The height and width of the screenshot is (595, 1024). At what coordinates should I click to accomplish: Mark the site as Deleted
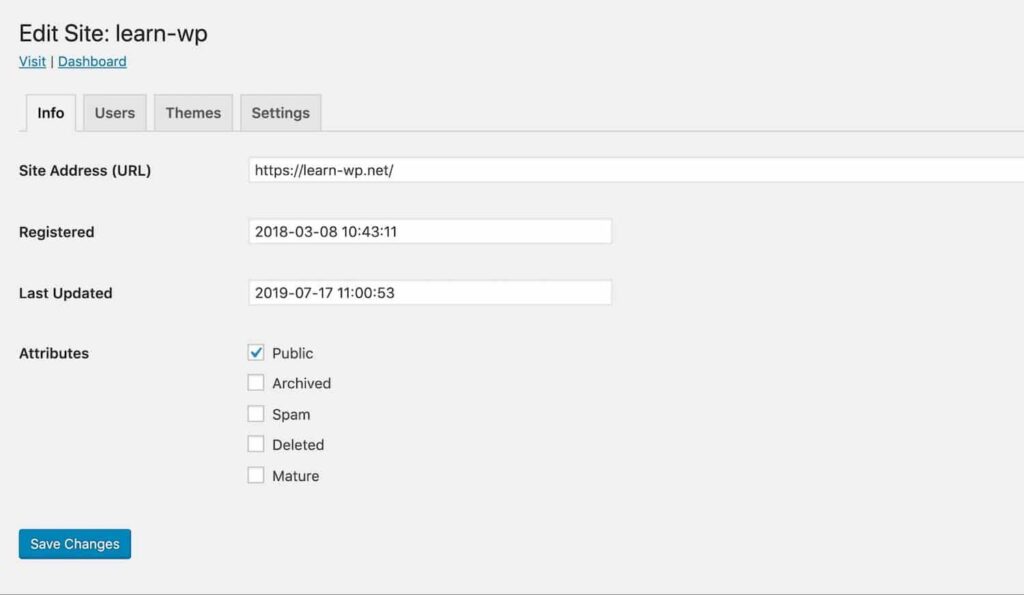pyautogui.click(x=255, y=444)
